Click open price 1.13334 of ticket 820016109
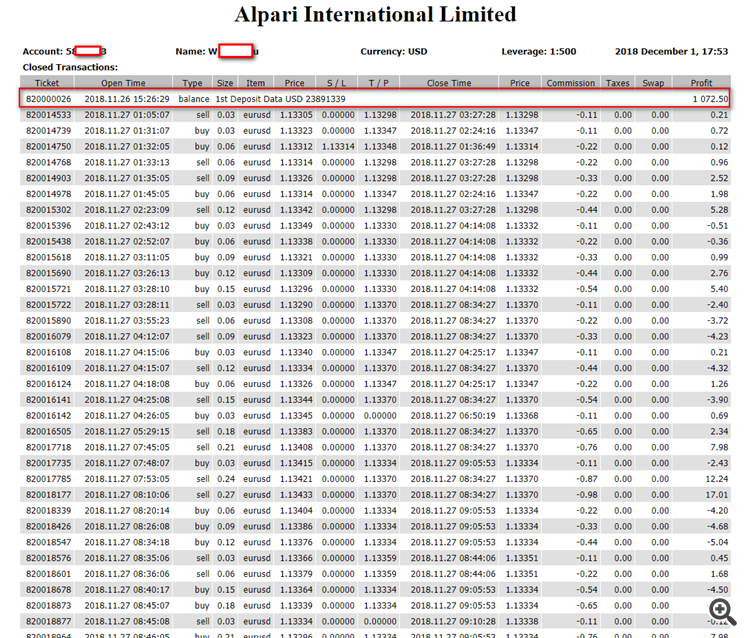 point(296,368)
